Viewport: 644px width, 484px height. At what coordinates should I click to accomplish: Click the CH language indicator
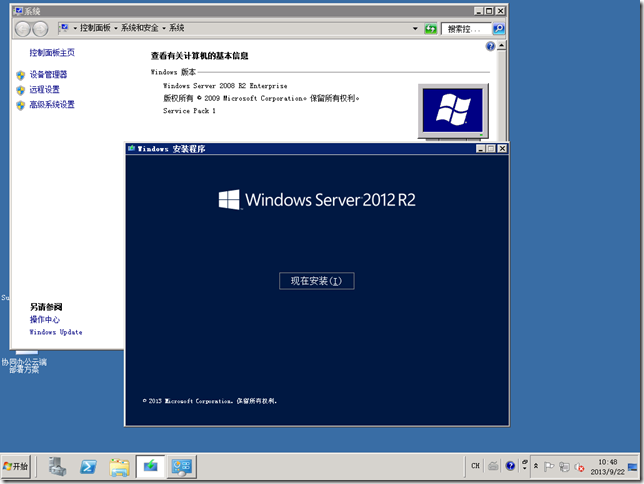(475, 466)
